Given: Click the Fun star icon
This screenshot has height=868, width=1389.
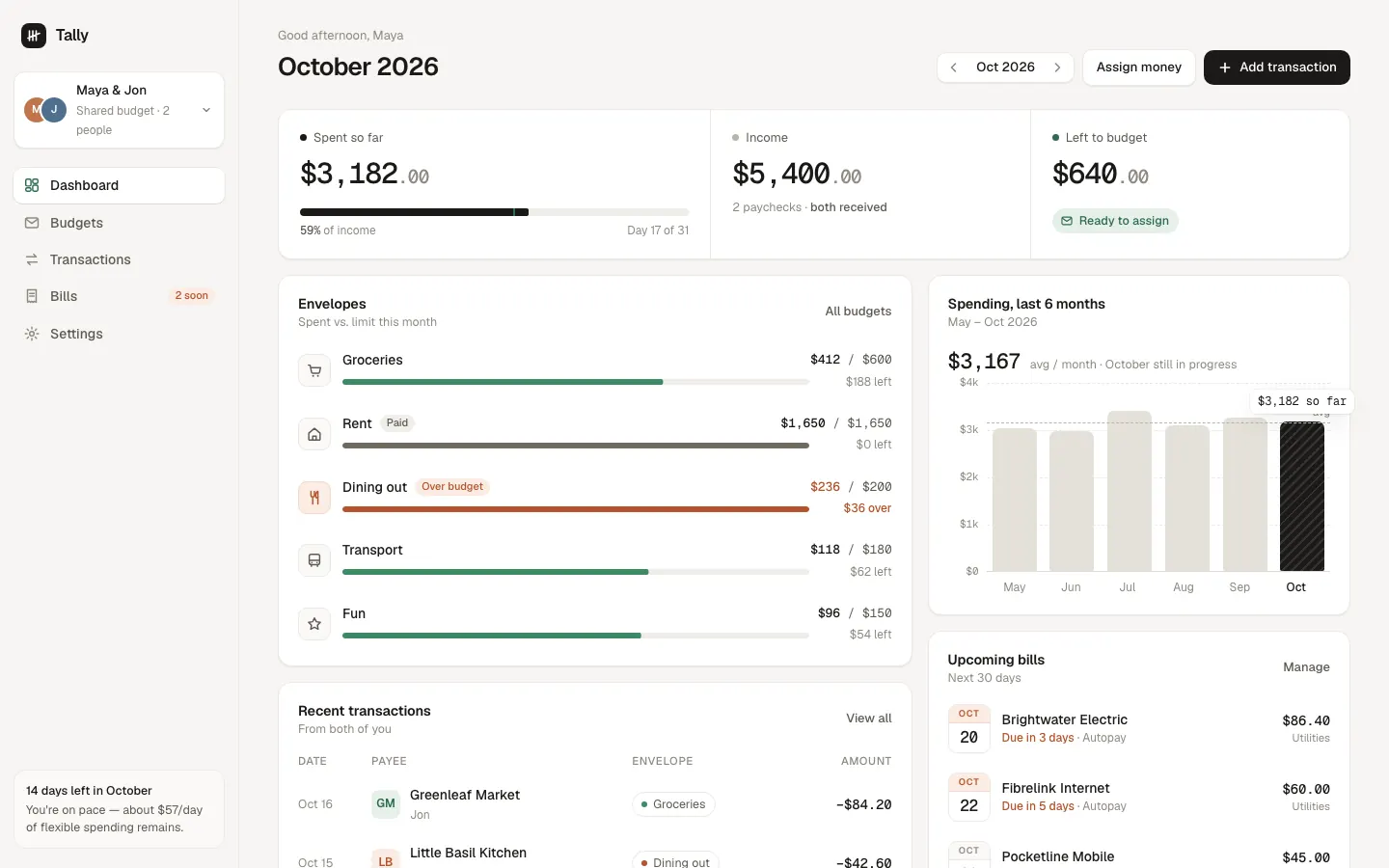Looking at the screenshot, I should point(314,624).
